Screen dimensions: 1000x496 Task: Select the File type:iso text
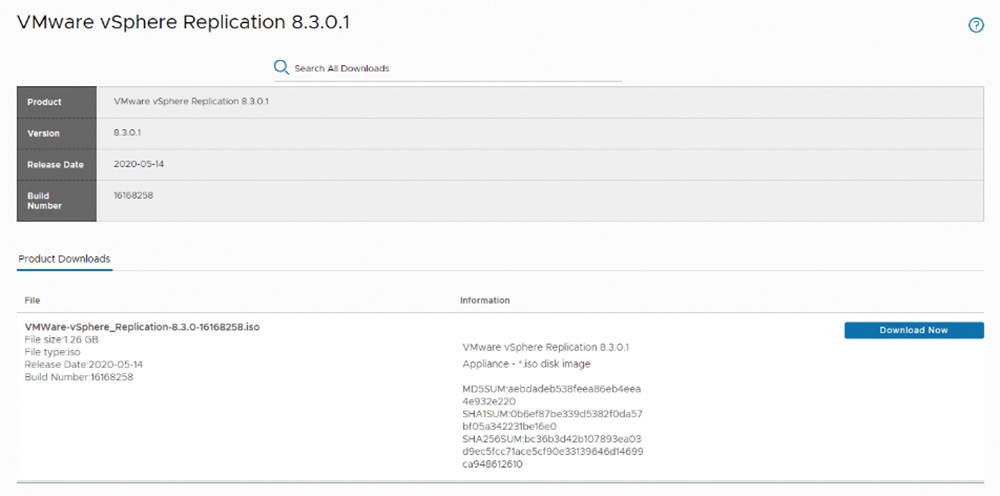[52, 352]
